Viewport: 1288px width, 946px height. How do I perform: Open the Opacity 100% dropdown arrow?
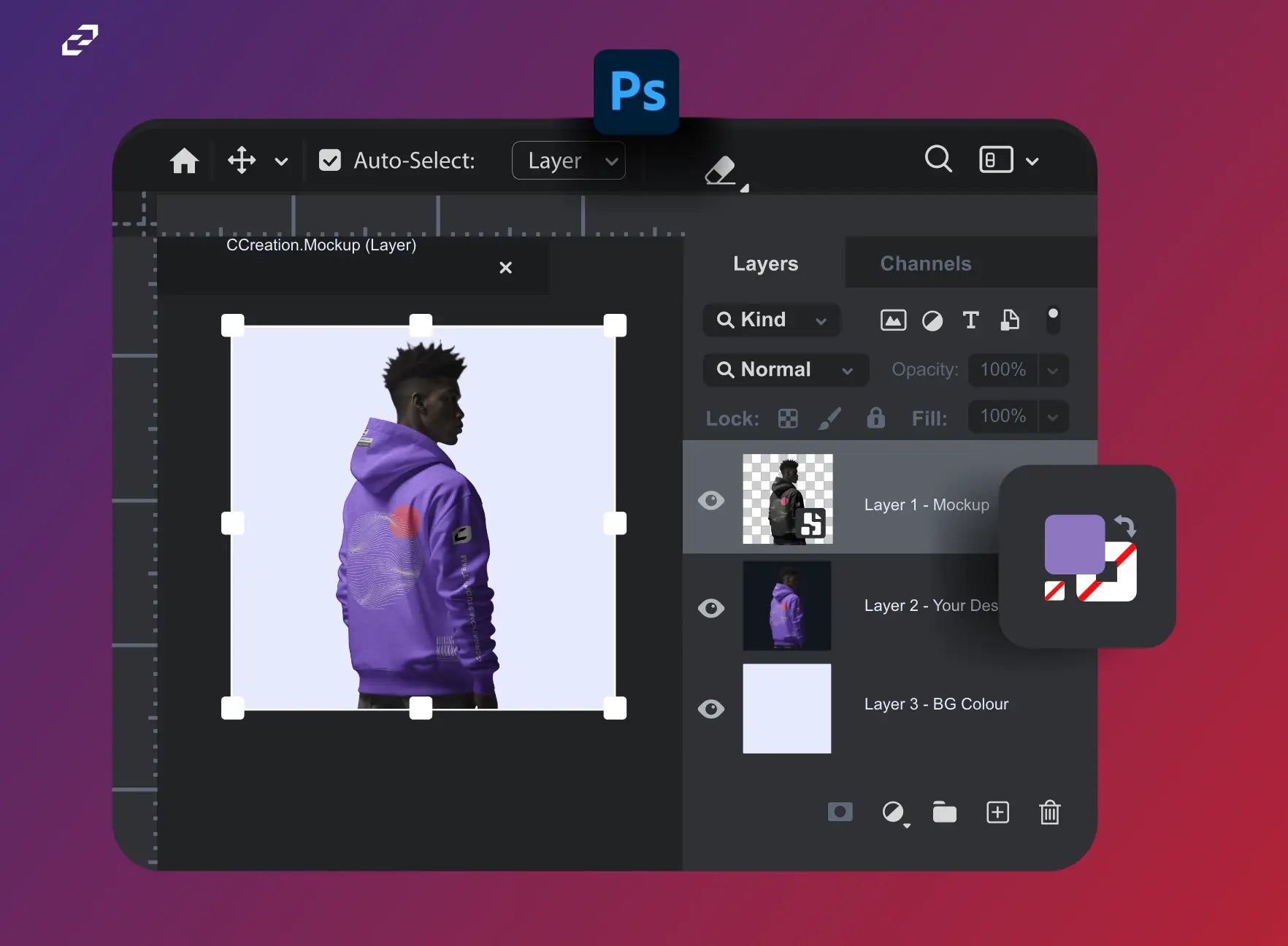click(x=1053, y=370)
